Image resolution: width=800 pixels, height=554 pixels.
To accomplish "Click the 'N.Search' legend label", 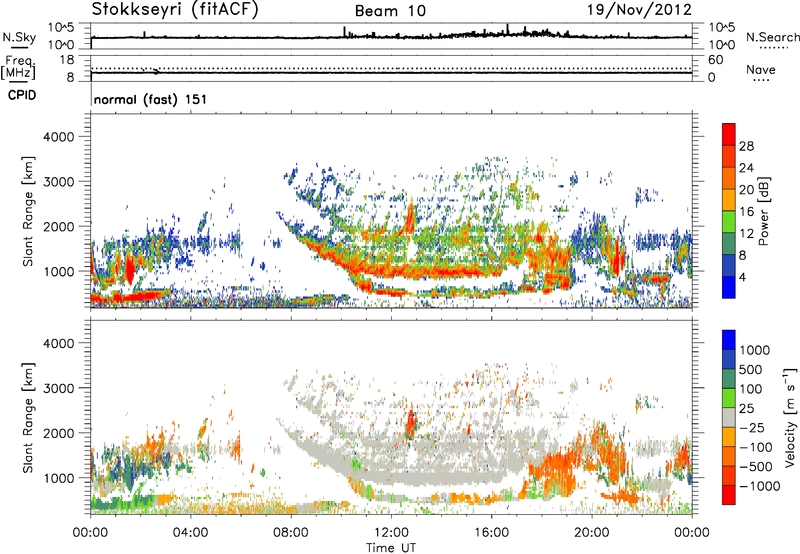I will pyautogui.click(x=772, y=37).
